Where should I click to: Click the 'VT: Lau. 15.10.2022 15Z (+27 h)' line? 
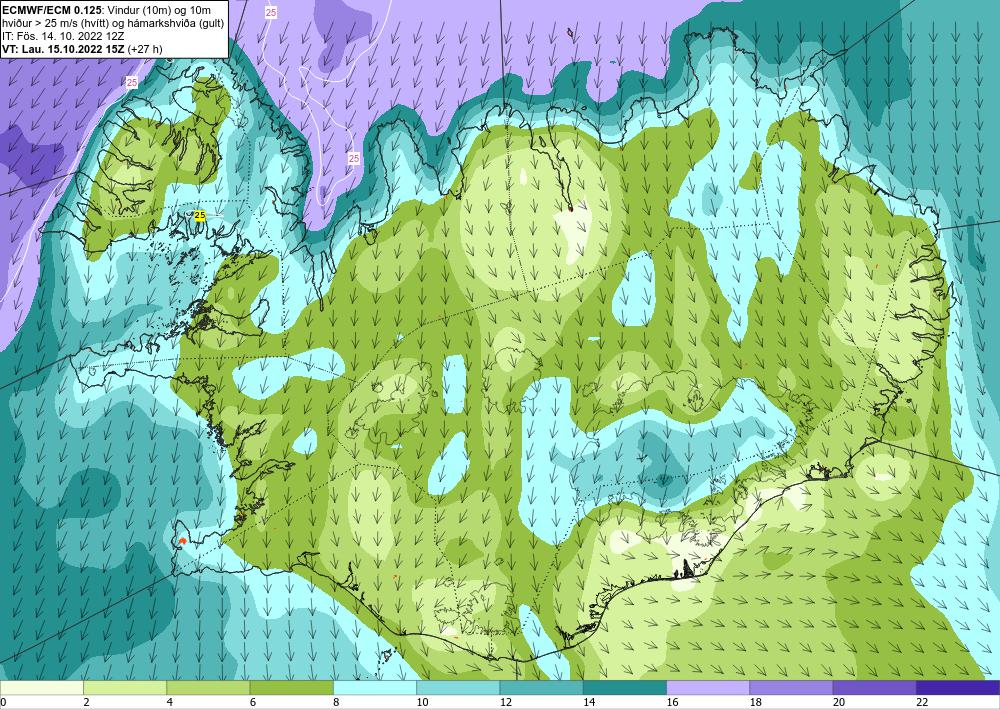pyautogui.click(x=82, y=49)
